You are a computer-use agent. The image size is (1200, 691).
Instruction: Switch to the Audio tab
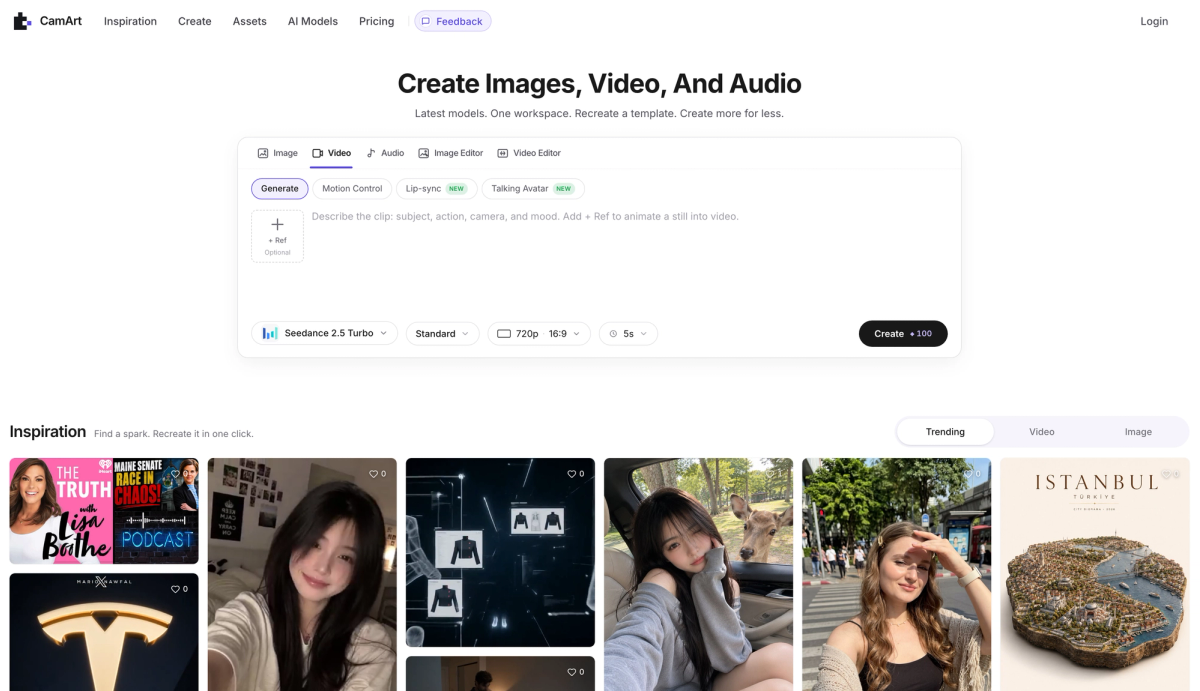coord(385,153)
